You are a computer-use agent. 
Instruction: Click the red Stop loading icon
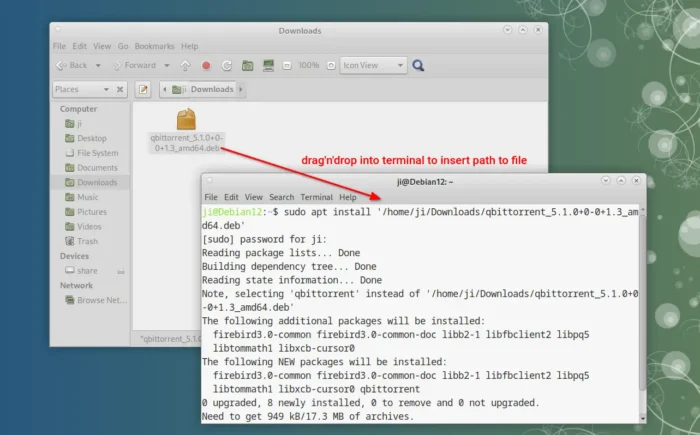pyautogui.click(x=206, y=66)
